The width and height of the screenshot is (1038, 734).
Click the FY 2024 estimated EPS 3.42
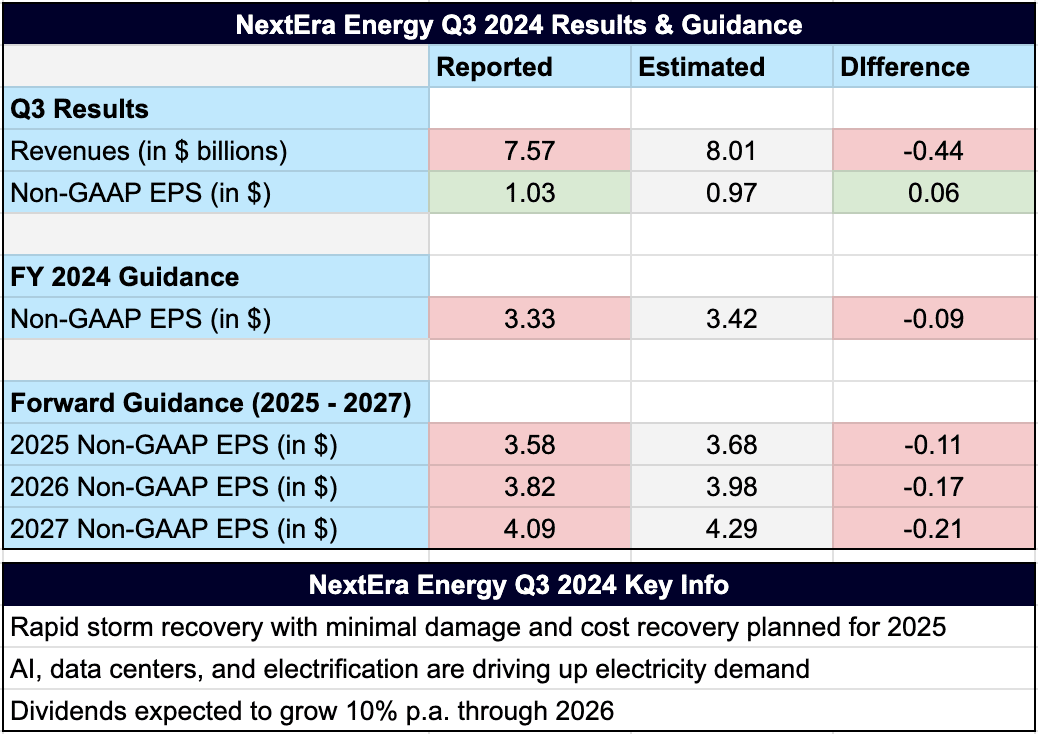[731, 319]
